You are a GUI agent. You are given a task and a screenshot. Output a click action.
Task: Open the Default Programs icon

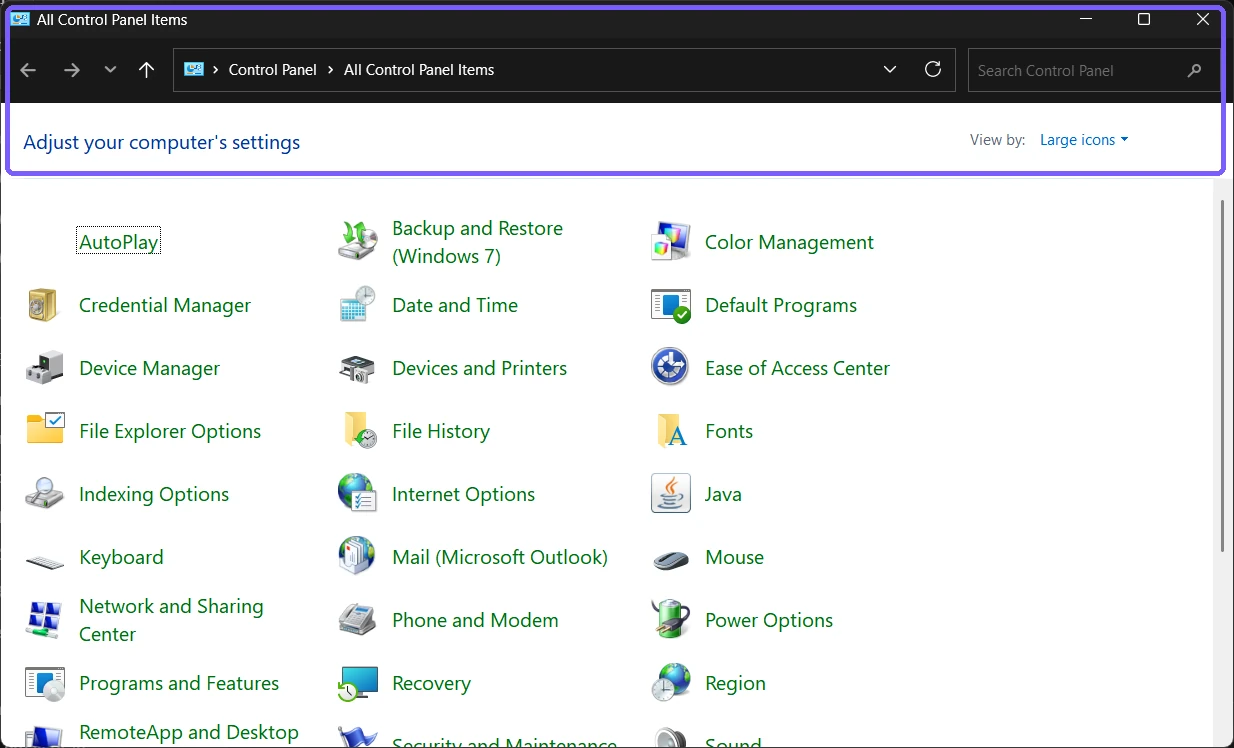pos(670,305)
